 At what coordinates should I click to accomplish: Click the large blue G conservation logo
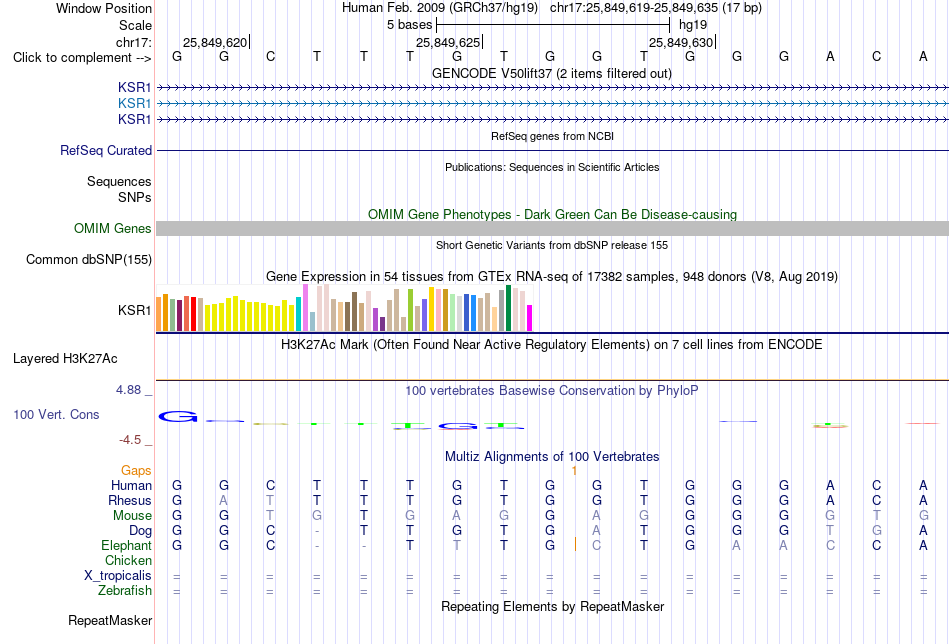coord(178,416)
